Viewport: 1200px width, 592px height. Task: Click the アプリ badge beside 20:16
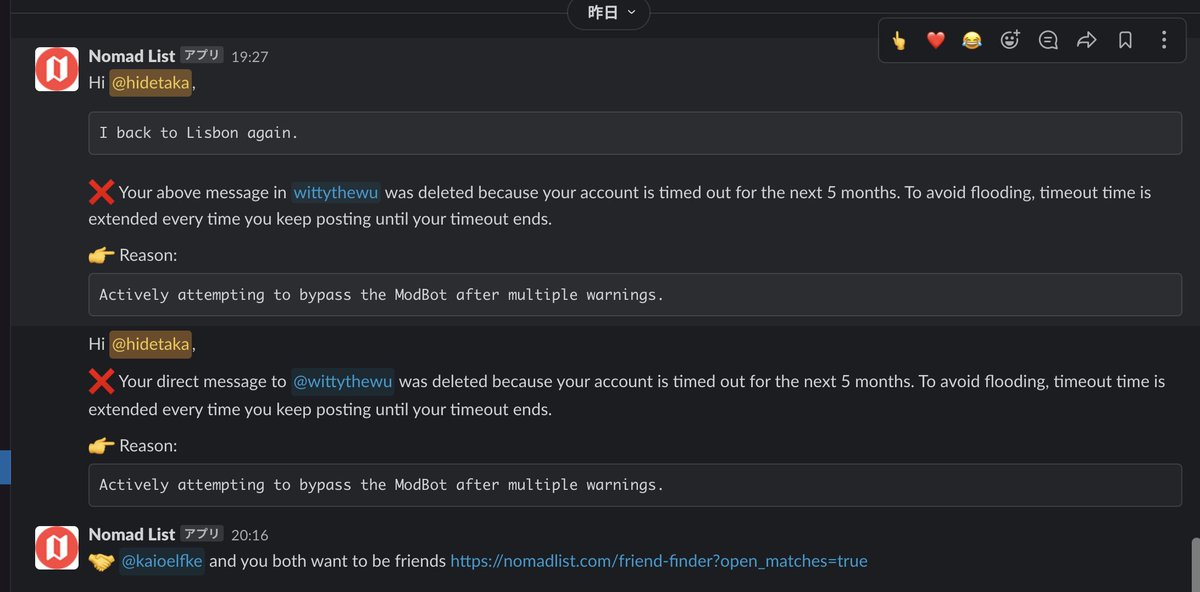coord(202,534)
